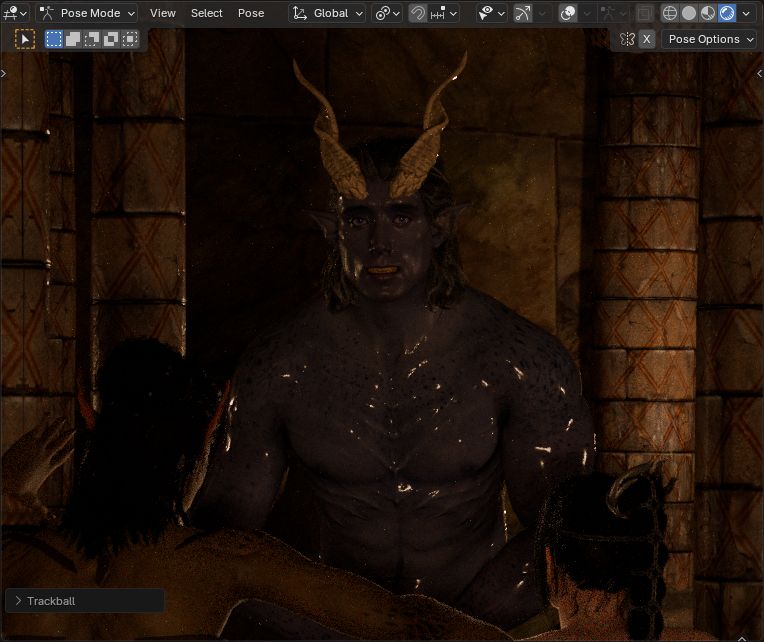Open the viewport shading options dropdown
Viewport: 764px width, 642px height.
[x=746, y=13]
